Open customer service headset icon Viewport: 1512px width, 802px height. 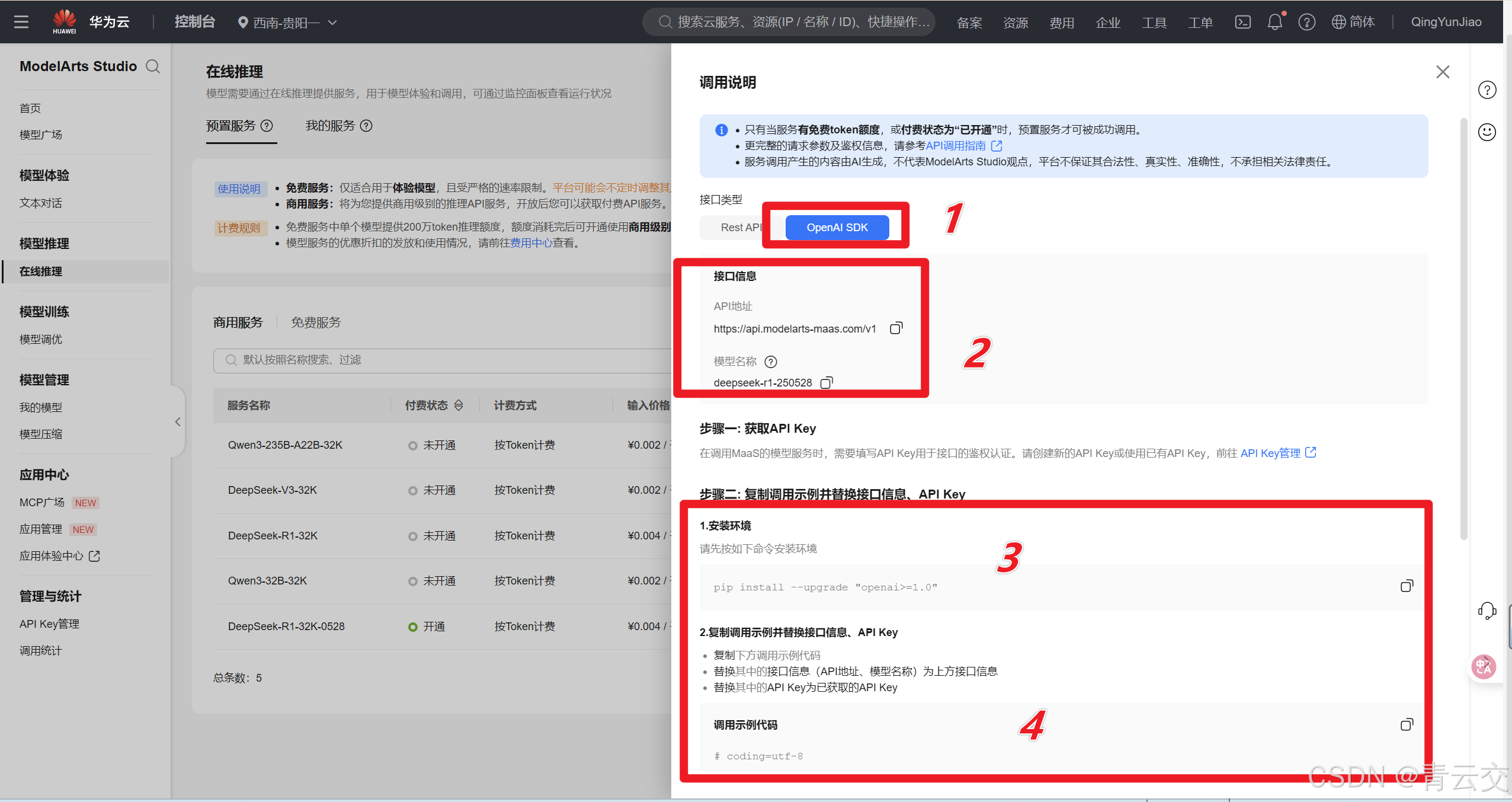[x=1487, y=611]
